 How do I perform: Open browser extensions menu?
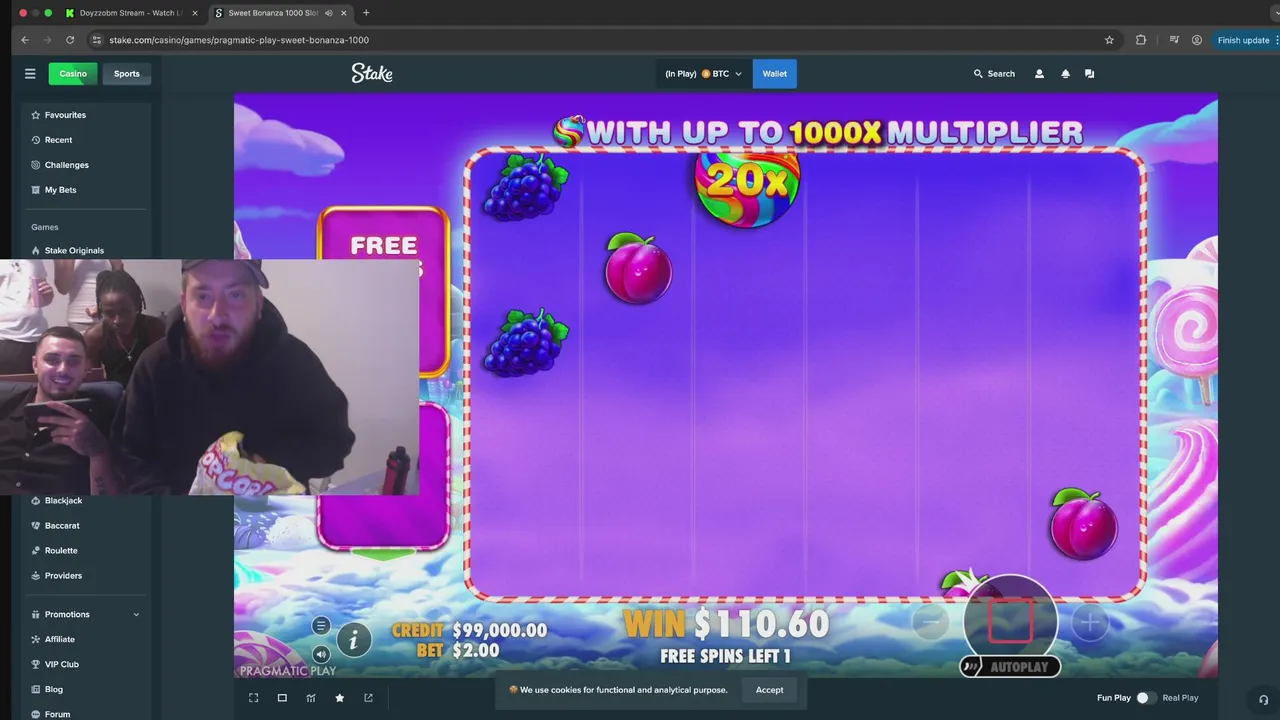(1141, 40)
